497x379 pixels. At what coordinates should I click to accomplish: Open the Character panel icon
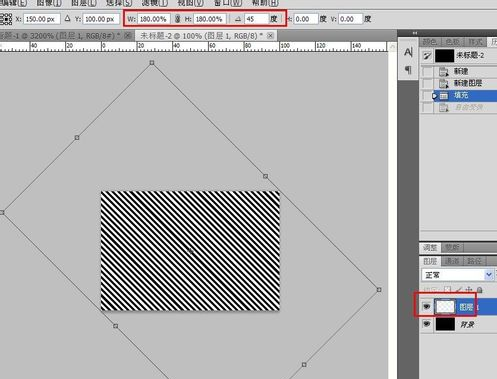pos(408,52)
